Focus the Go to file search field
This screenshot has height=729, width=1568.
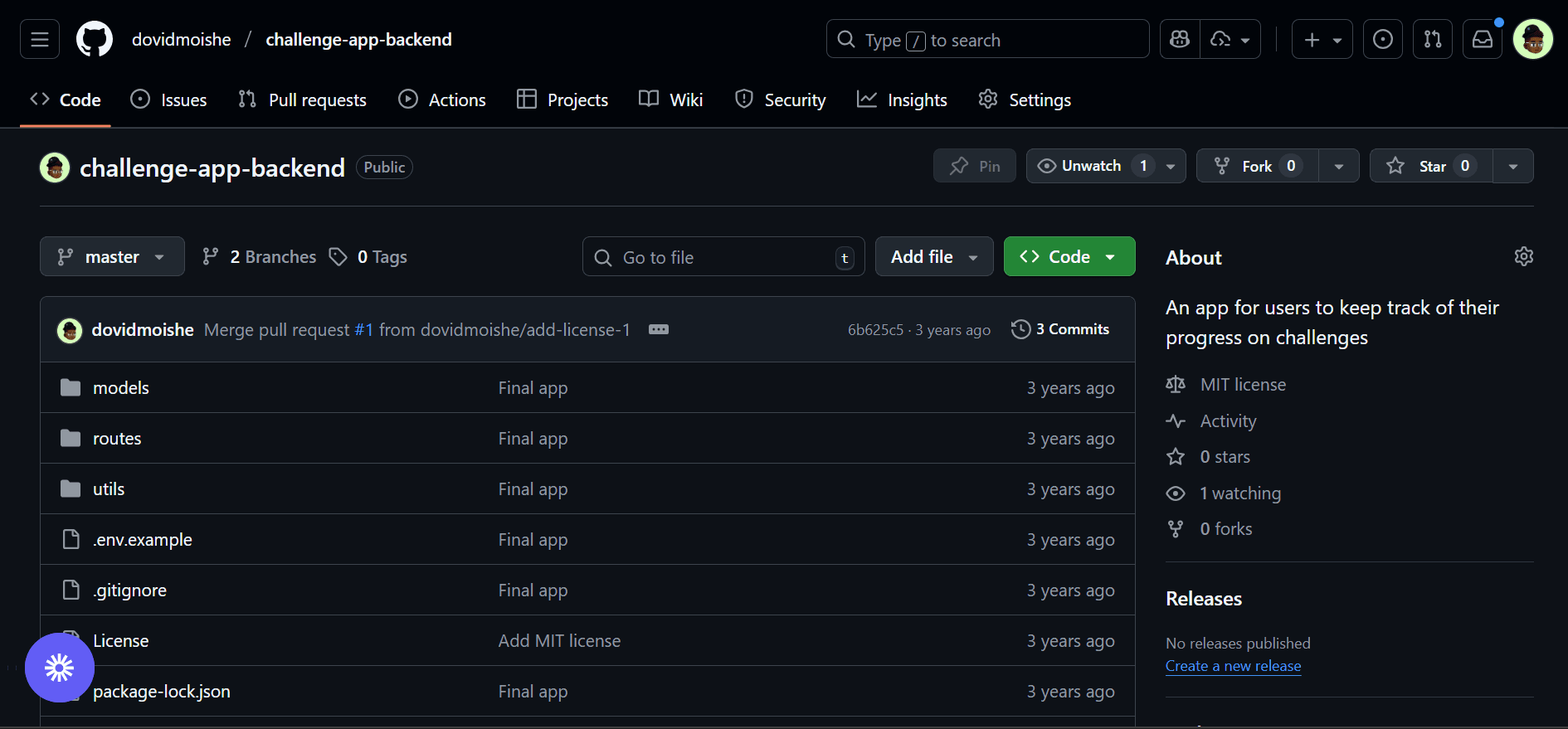pyautogui.click(x=723, y=257)
